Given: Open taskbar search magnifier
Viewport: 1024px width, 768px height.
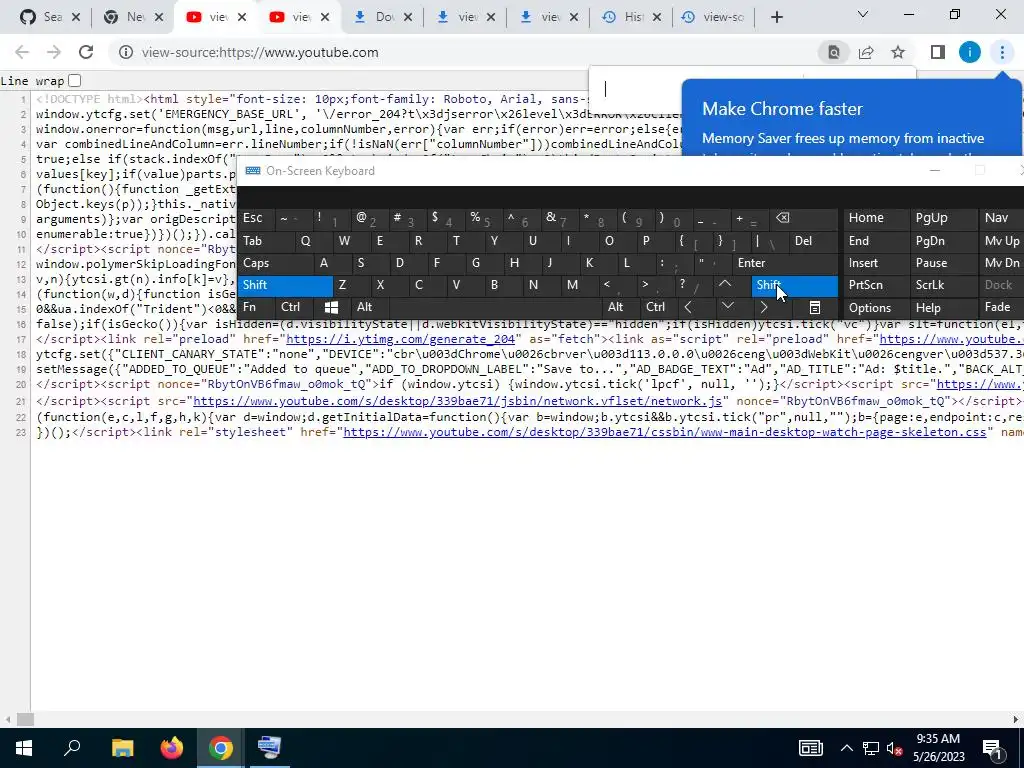Looking at the screenshot, I should 72,748.
